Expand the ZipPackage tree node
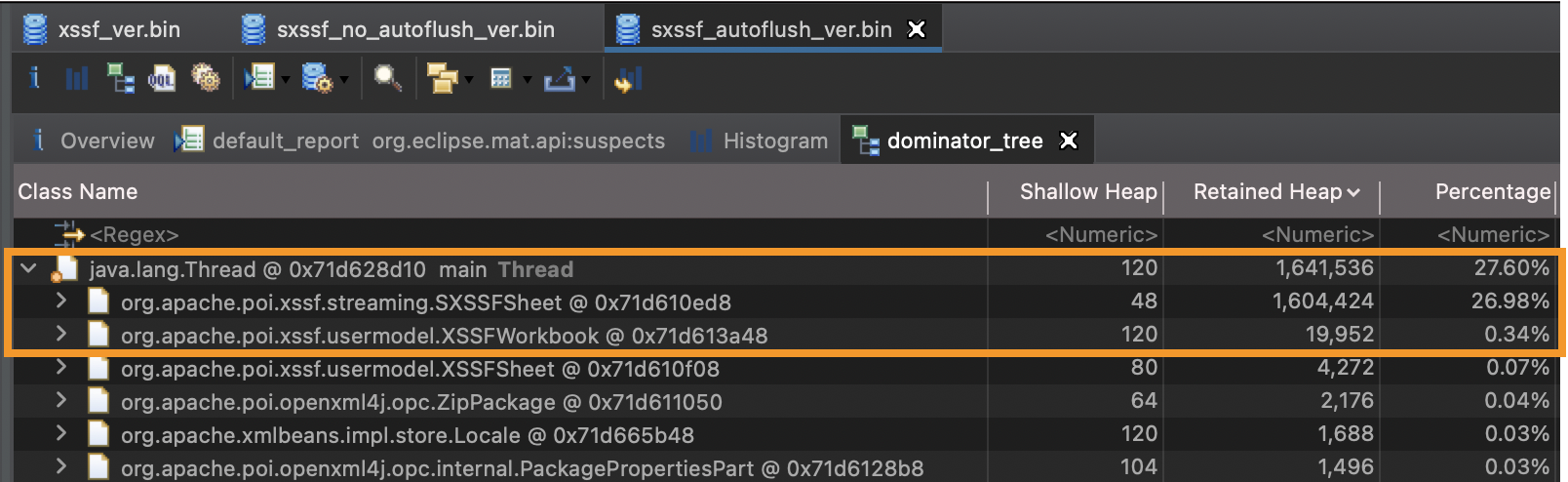The height and width of the screenshot is (482, 1568). [61, 400]
